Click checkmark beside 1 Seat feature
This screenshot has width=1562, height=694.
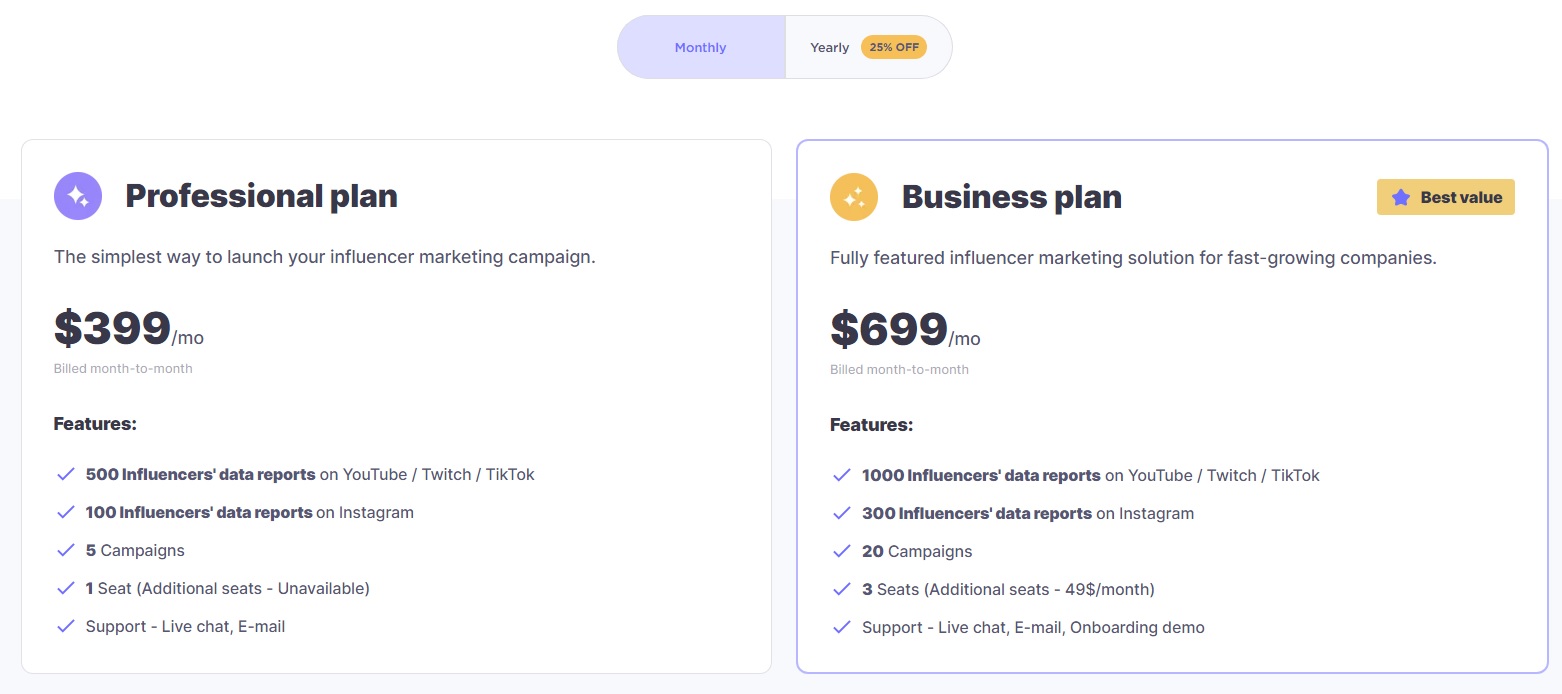click(66, 588)
